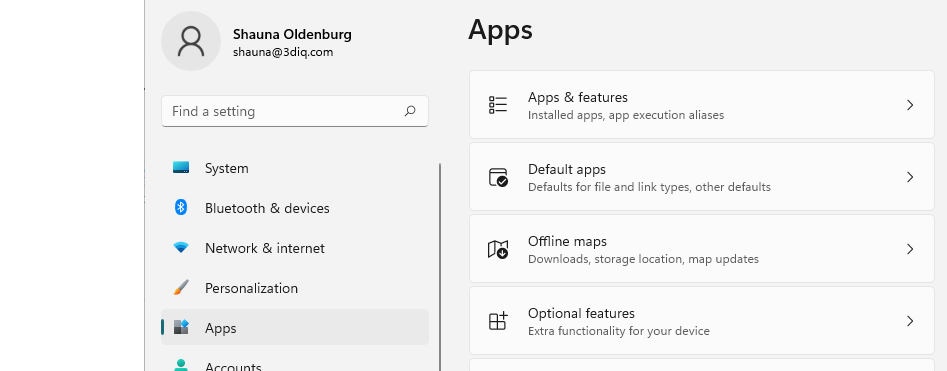Focus the Find a setting search box
The image size is (947, 371).
(x=295, y=111)
